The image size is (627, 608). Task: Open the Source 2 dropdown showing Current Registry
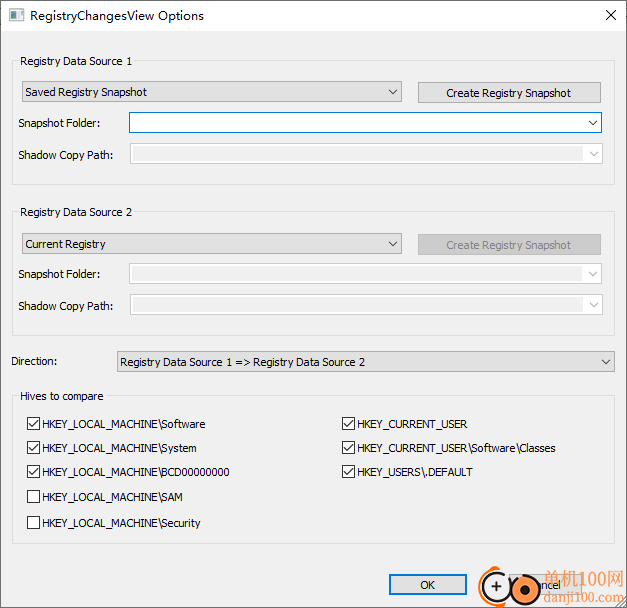212,244
